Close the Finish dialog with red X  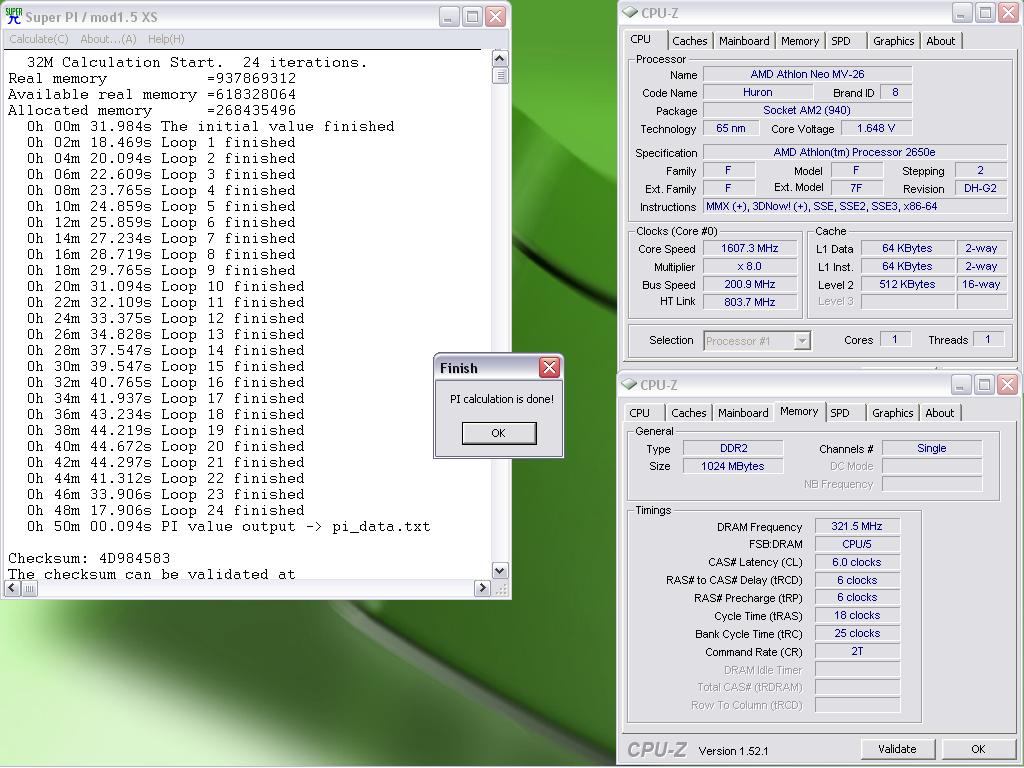pyautogui.click(x=549, y=368)
